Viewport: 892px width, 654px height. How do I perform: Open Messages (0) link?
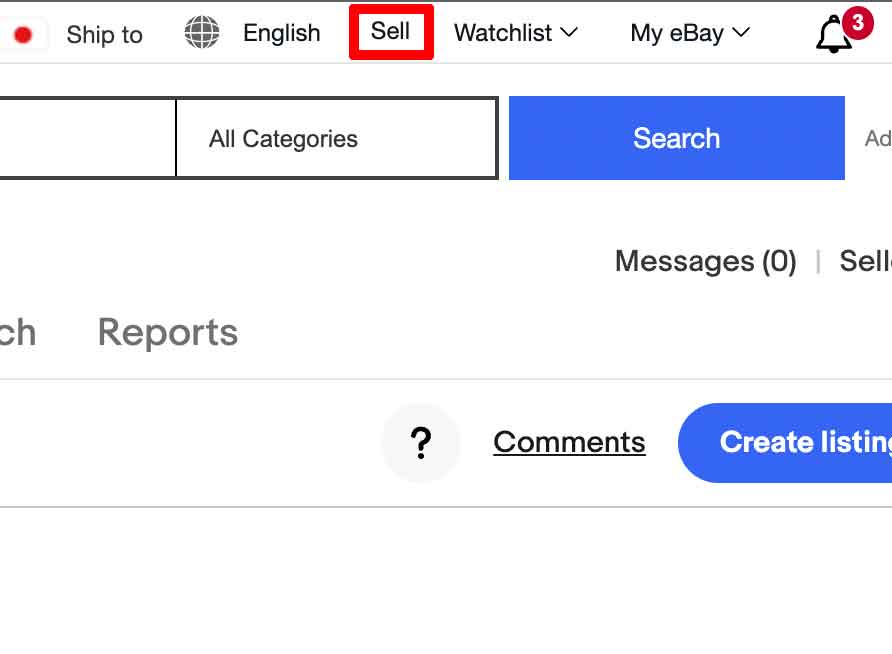[705, 261]
